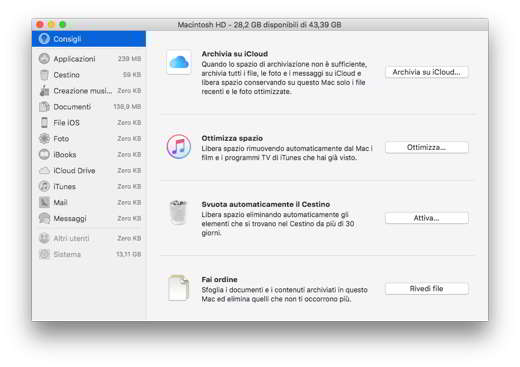
Task: Zoom window with the green button
Action: (x=62, y=25)
